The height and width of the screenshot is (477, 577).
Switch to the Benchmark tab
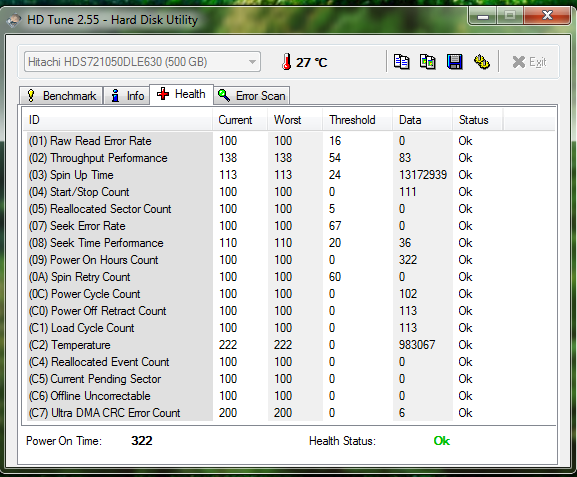click(61, 96)
